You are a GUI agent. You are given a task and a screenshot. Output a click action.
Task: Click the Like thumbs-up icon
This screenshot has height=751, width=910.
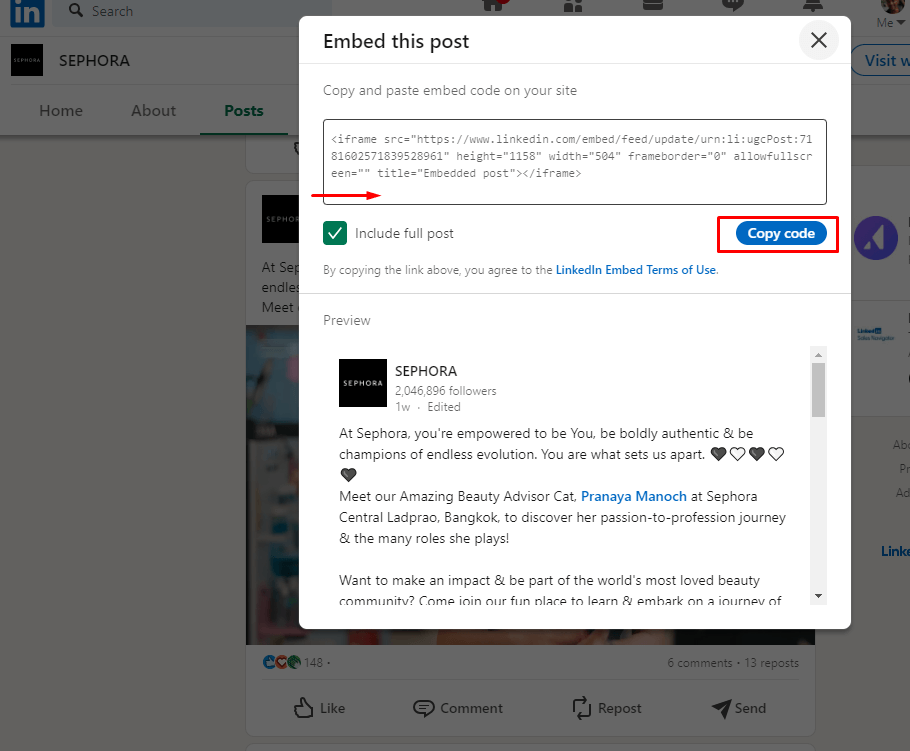click(x=304, y=708)
